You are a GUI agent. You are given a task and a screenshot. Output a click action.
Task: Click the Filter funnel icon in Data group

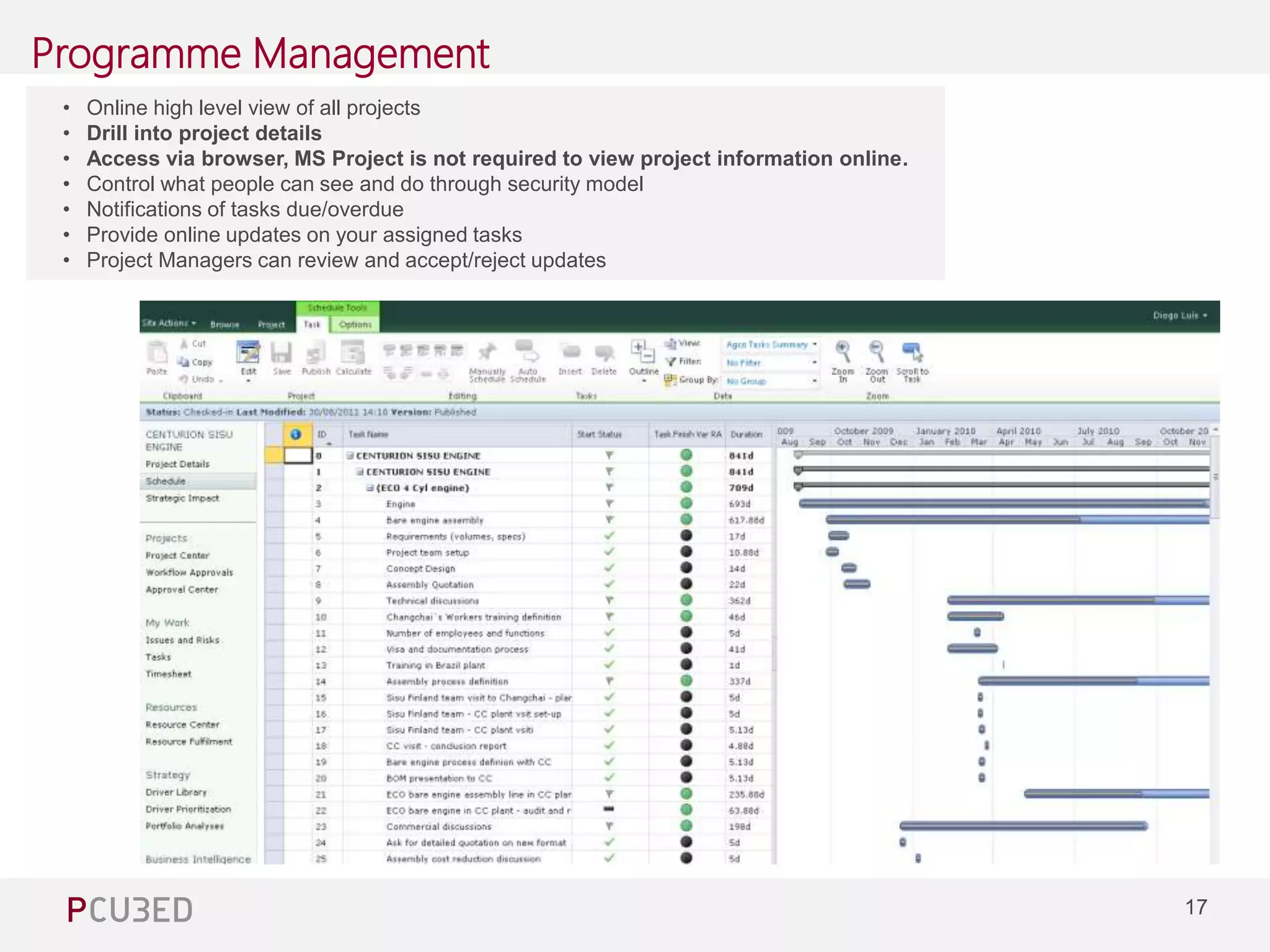[670, 361]
